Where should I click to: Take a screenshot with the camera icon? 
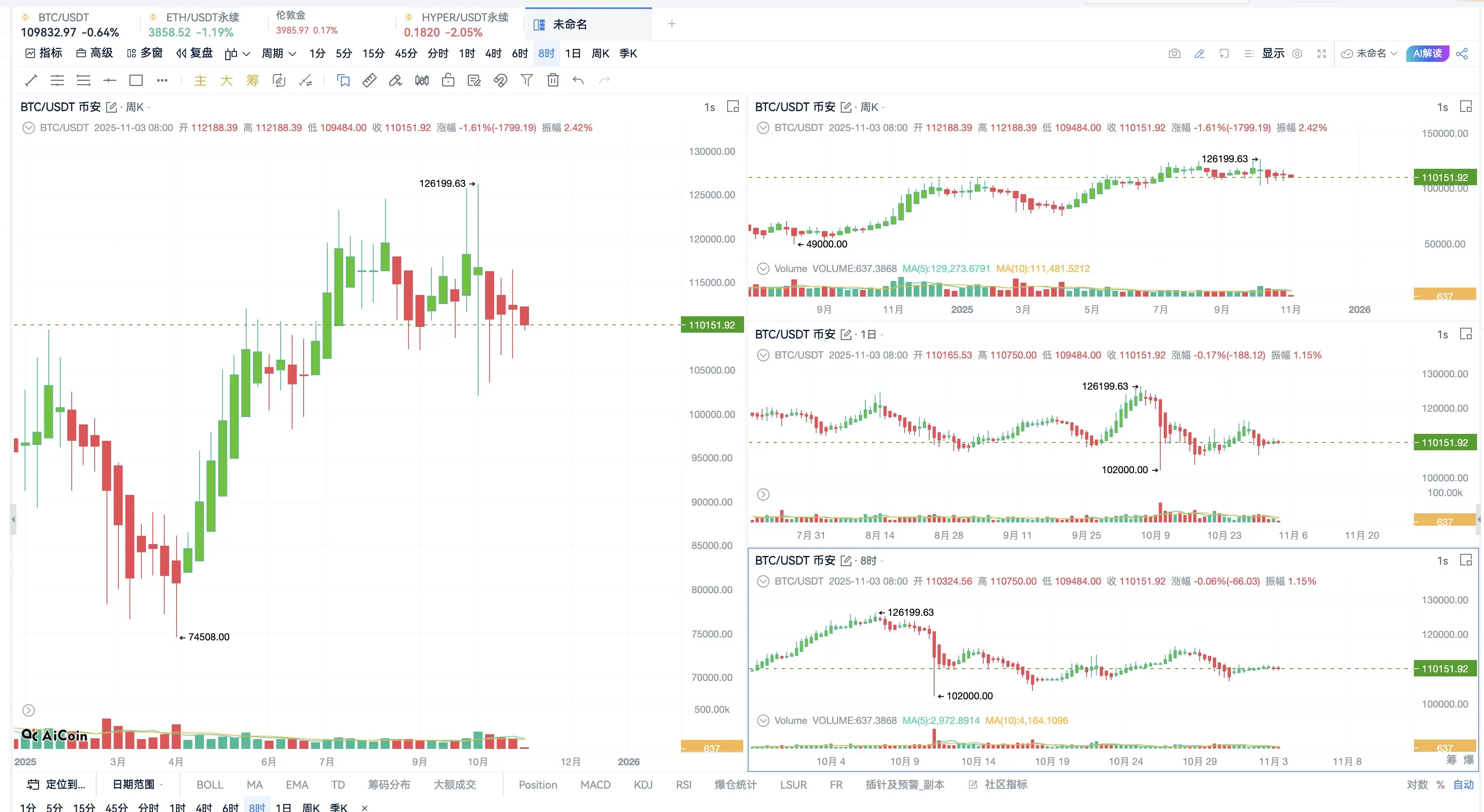pyautogui.click(x=1174, y=54)
